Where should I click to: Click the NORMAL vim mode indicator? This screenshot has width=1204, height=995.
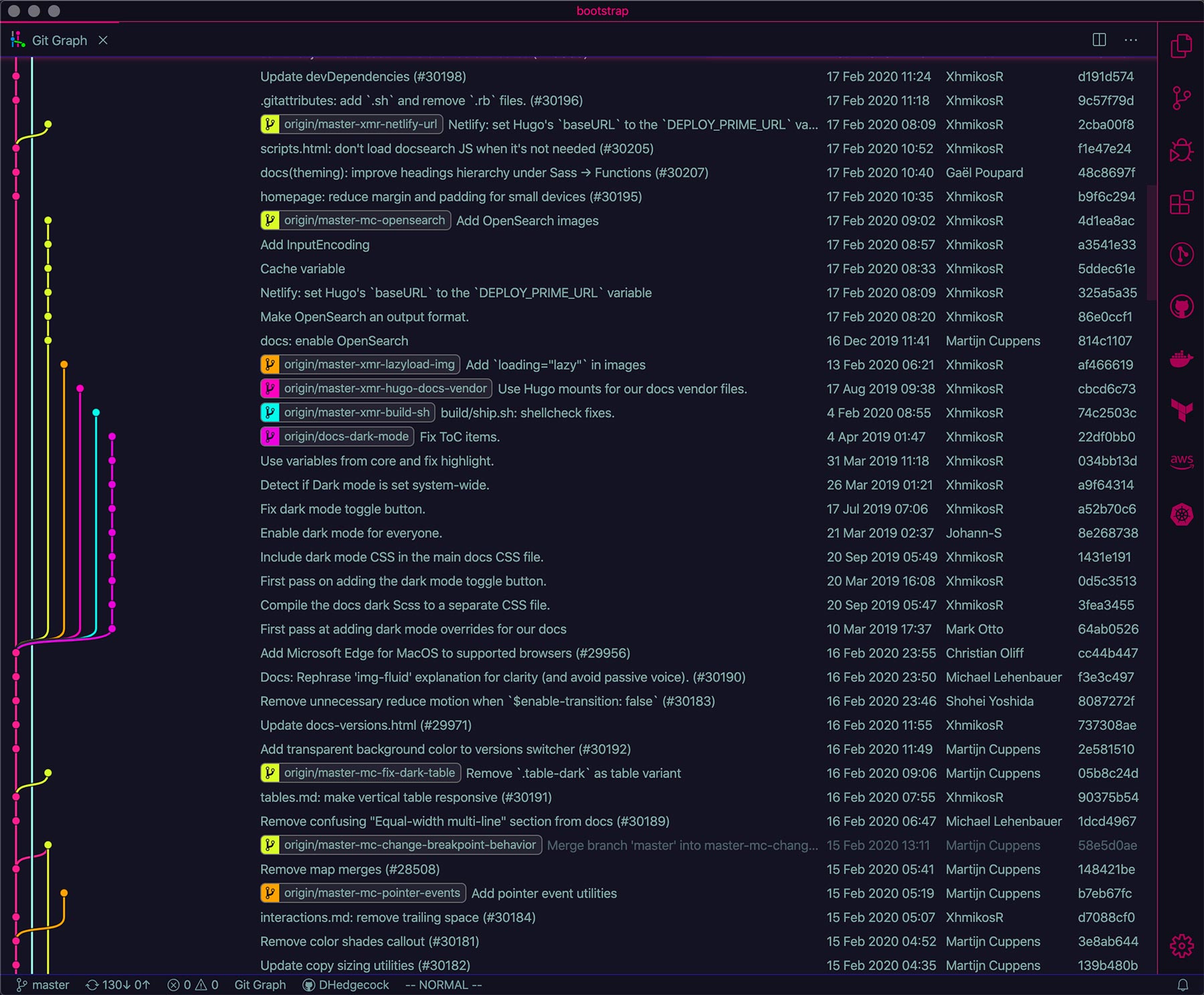click(443, 985)
